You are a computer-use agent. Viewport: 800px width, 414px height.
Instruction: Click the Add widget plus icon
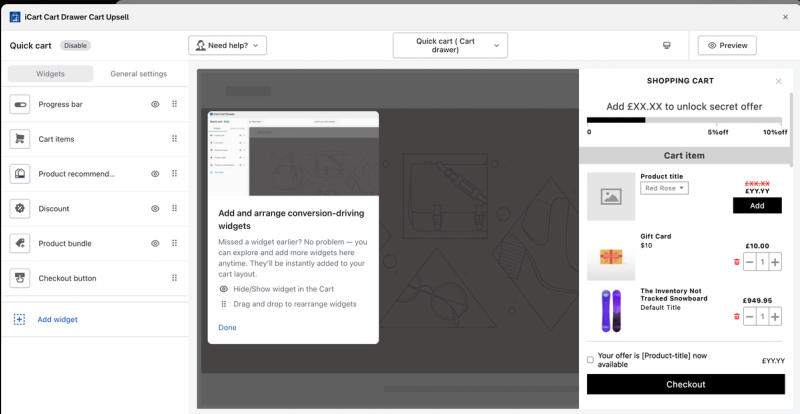(x=19, y=320)
